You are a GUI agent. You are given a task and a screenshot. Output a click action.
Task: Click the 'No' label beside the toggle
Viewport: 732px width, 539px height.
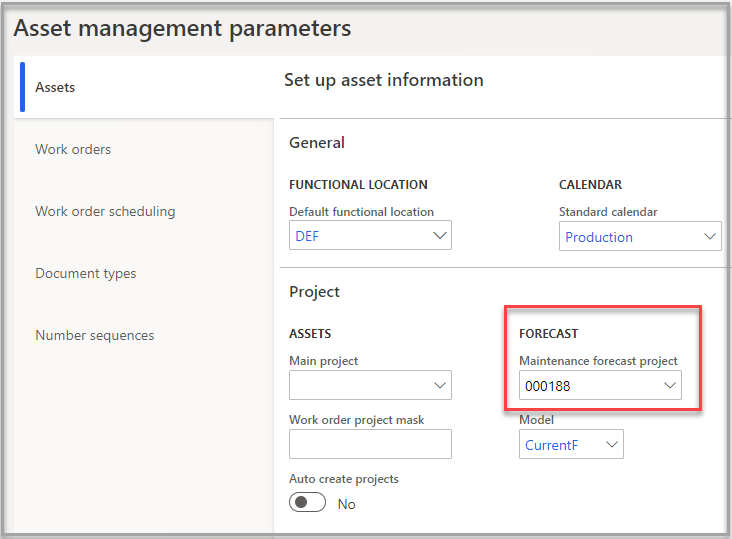tap(346, 504)
